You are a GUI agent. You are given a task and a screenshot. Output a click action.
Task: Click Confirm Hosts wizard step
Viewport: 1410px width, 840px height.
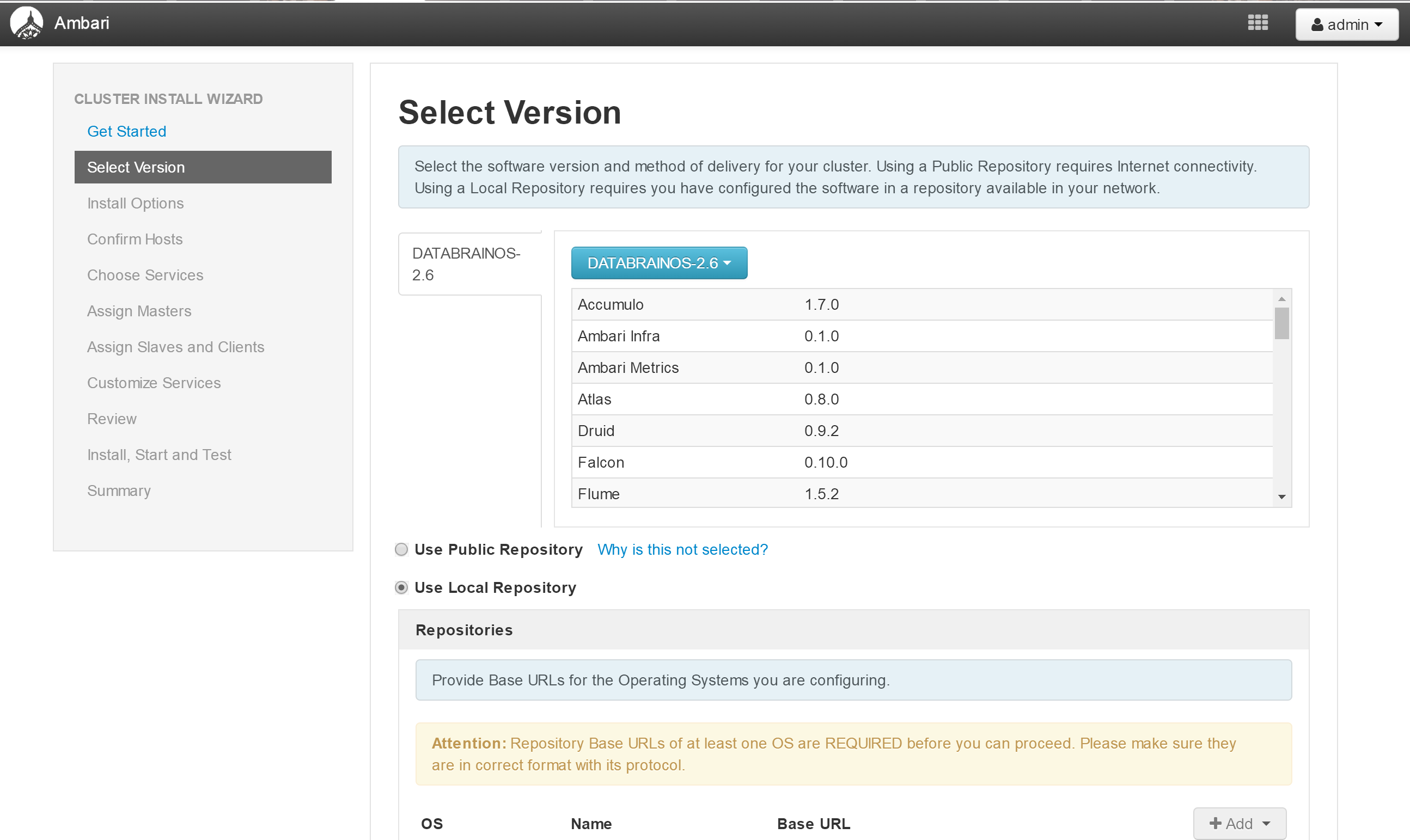click(x=135, y=239)
